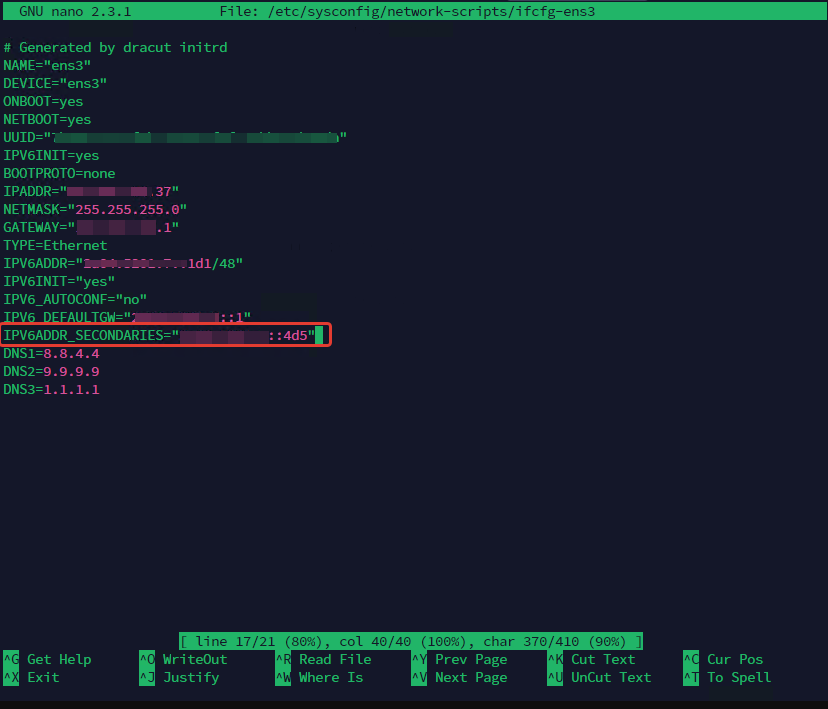This screenshot has height=709, width=828.
Task: Click the DNS1=8.8.4.4 line
Action: pos(51,353)
